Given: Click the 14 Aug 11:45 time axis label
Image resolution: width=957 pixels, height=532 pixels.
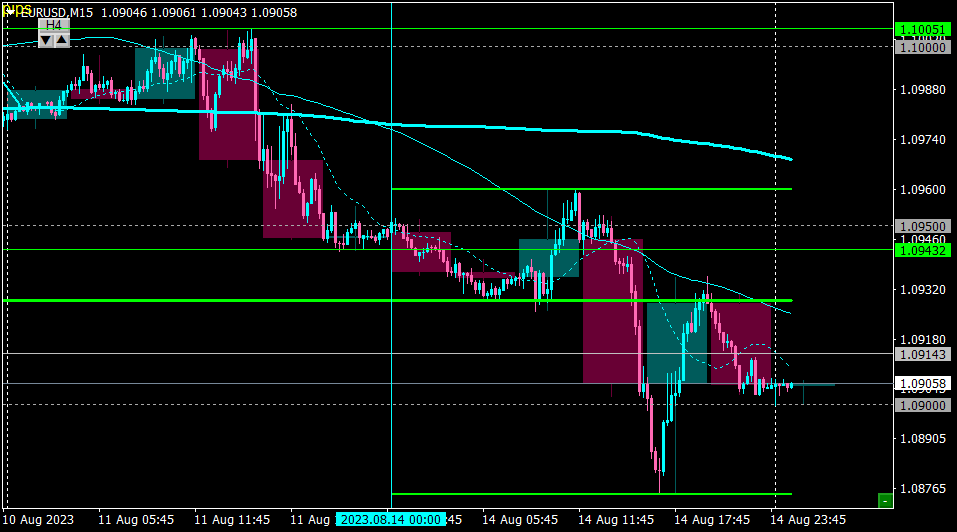Looking at the screenshot, I should [x=616, y=520].
